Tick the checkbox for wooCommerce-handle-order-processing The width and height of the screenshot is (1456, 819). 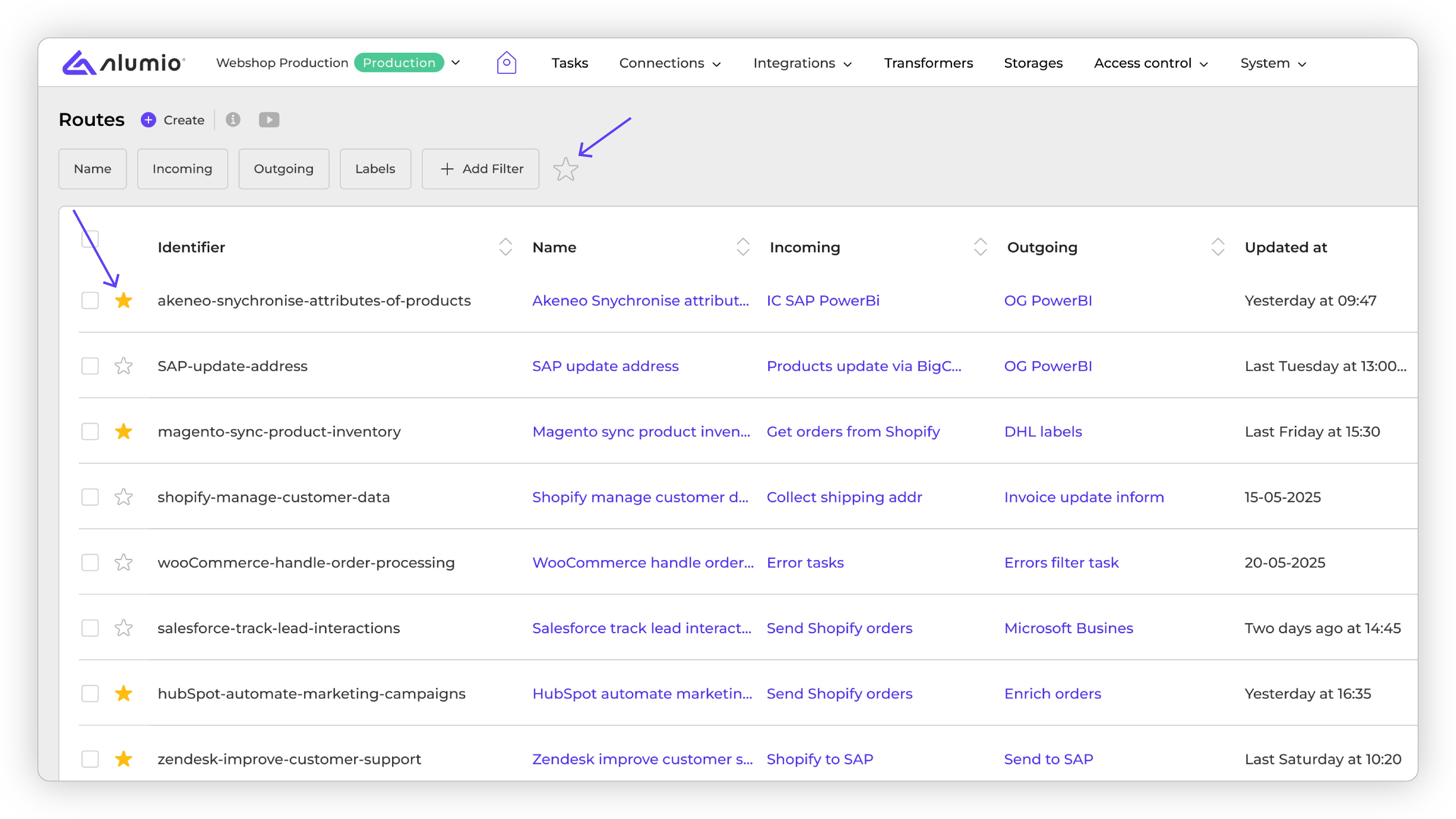pyautogui.click(x=90, y=563)
